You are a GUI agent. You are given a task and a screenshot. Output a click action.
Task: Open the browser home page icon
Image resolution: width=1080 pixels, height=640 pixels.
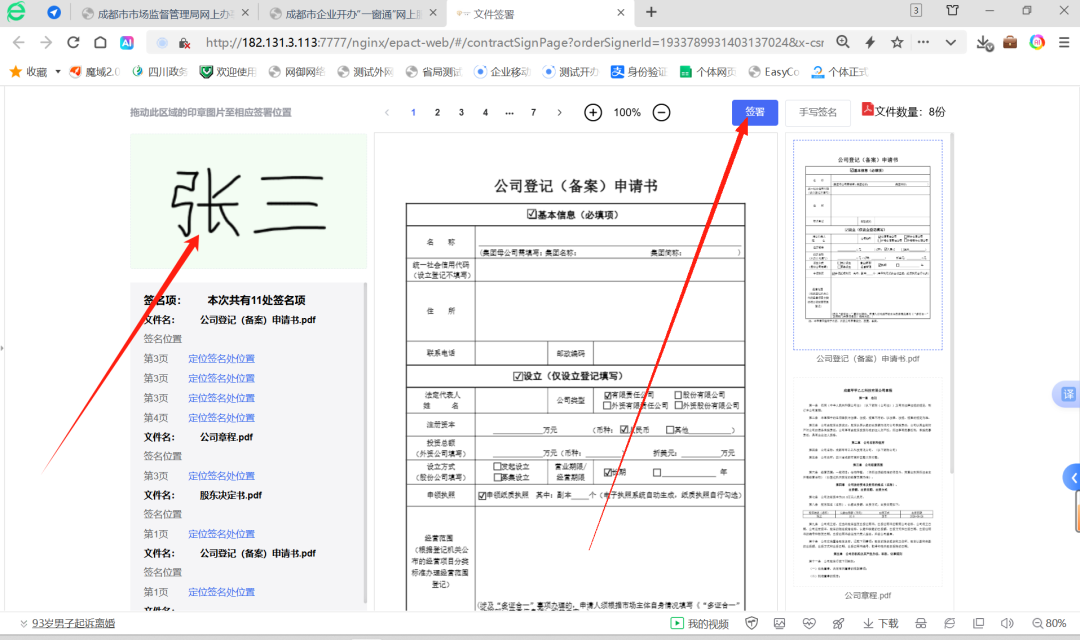coord(101,43)
